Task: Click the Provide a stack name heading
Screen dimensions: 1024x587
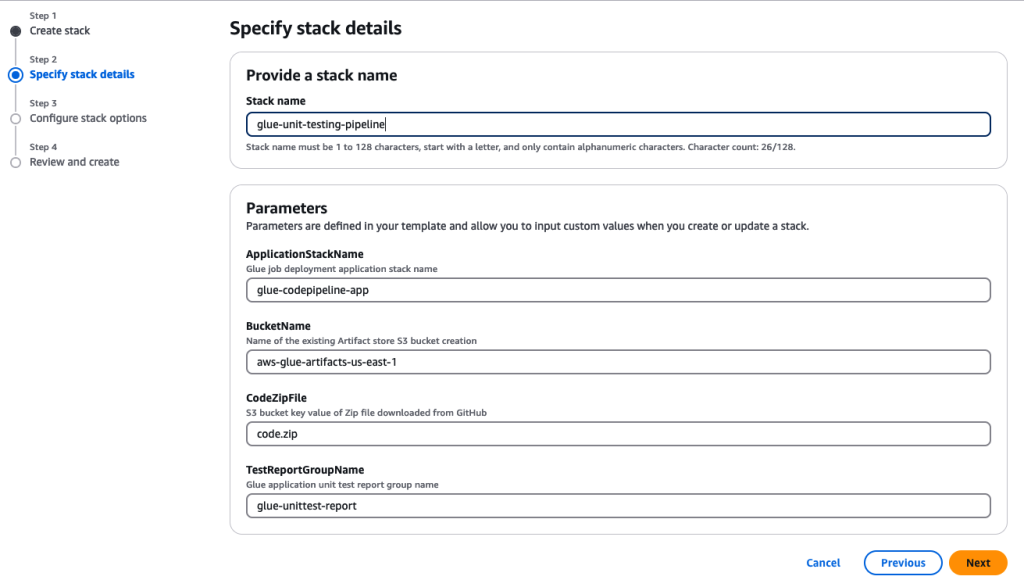Action: pyautogui.click(x=321, y=76)
